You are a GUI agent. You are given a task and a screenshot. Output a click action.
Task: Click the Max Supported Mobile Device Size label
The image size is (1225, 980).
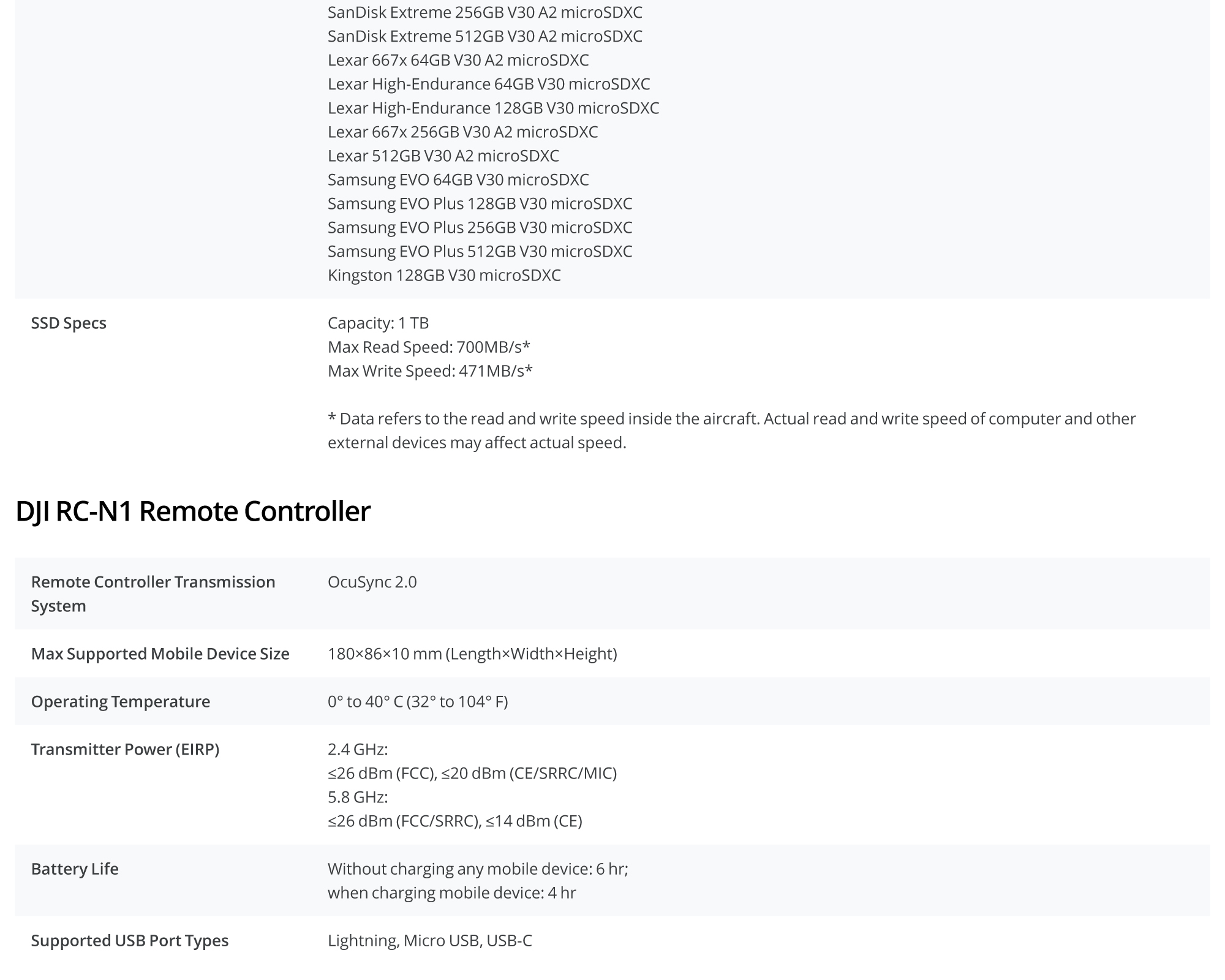[160, 654]
